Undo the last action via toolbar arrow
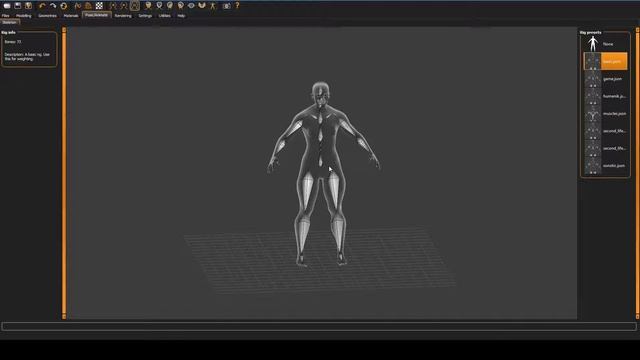The image size is (640, 360). [42, 6]
